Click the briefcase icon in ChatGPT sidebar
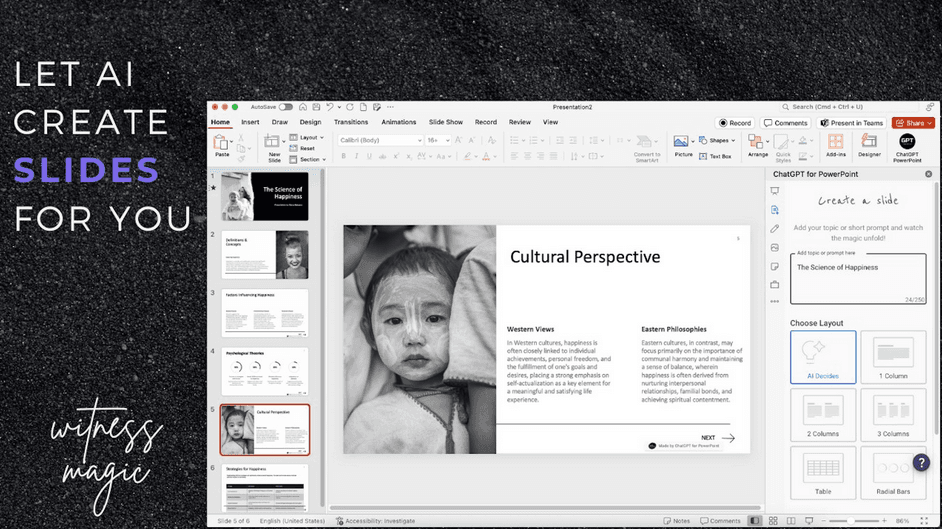The width and height of the screenshot is (942, 529). [x=775, y=285]
